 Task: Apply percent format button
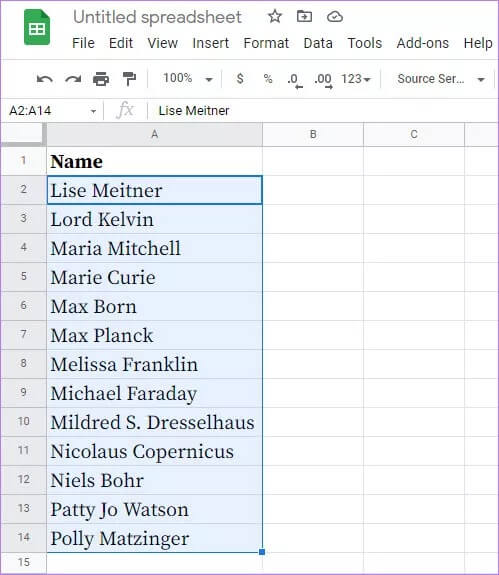click(x=268, y=78)
